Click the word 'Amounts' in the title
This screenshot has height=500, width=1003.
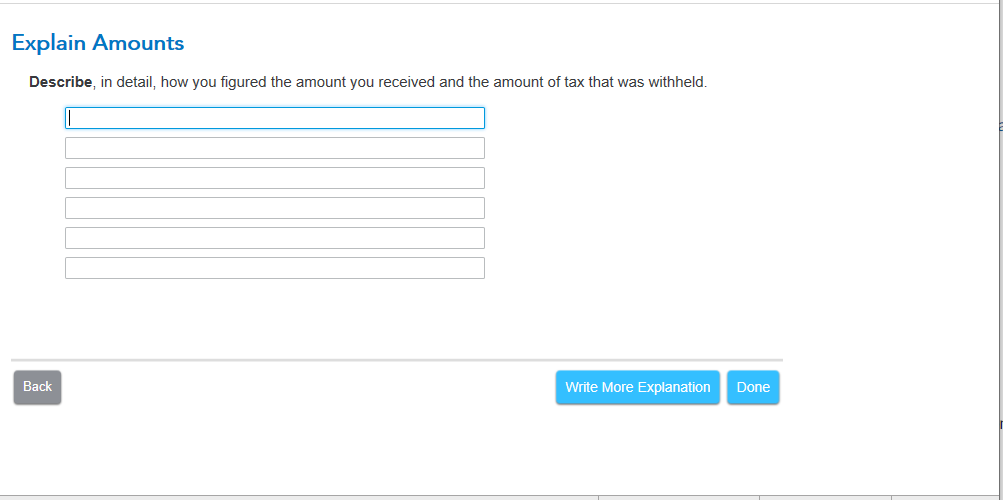[x=138, y=43]
